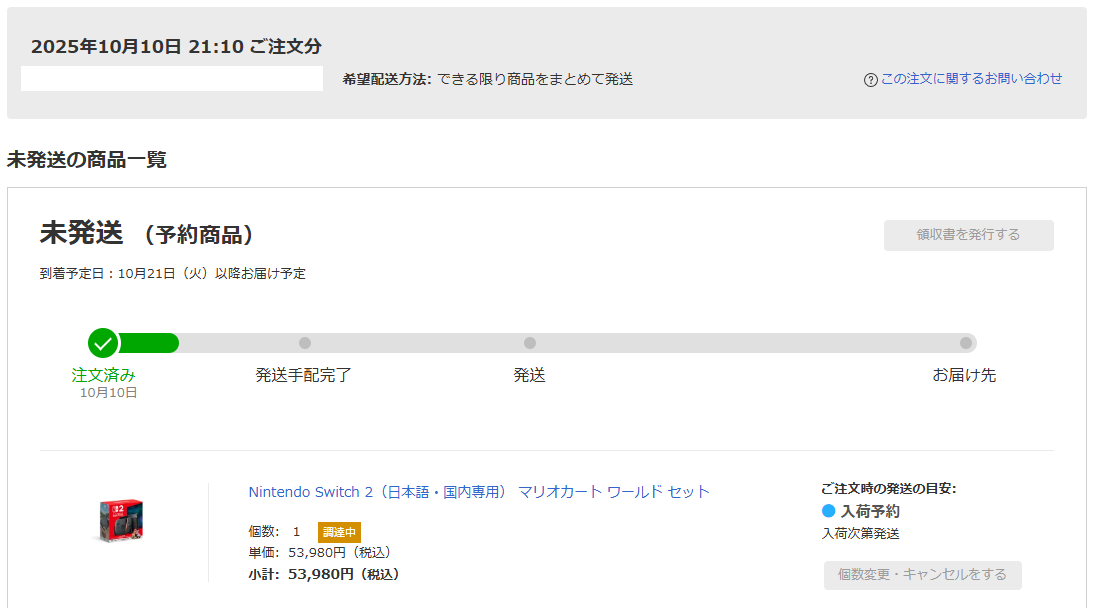Click the お届け先 progress step dot
1094x608 pixels.
965,343
